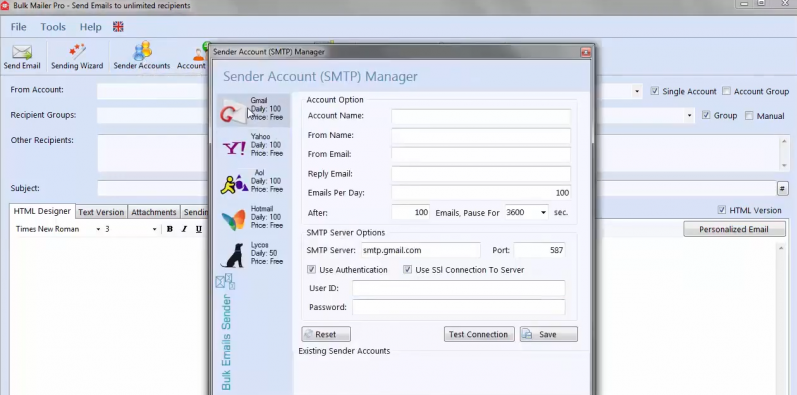Toggle the Single Account checkbox
The image size is (797, 395).
coord(655,91)
